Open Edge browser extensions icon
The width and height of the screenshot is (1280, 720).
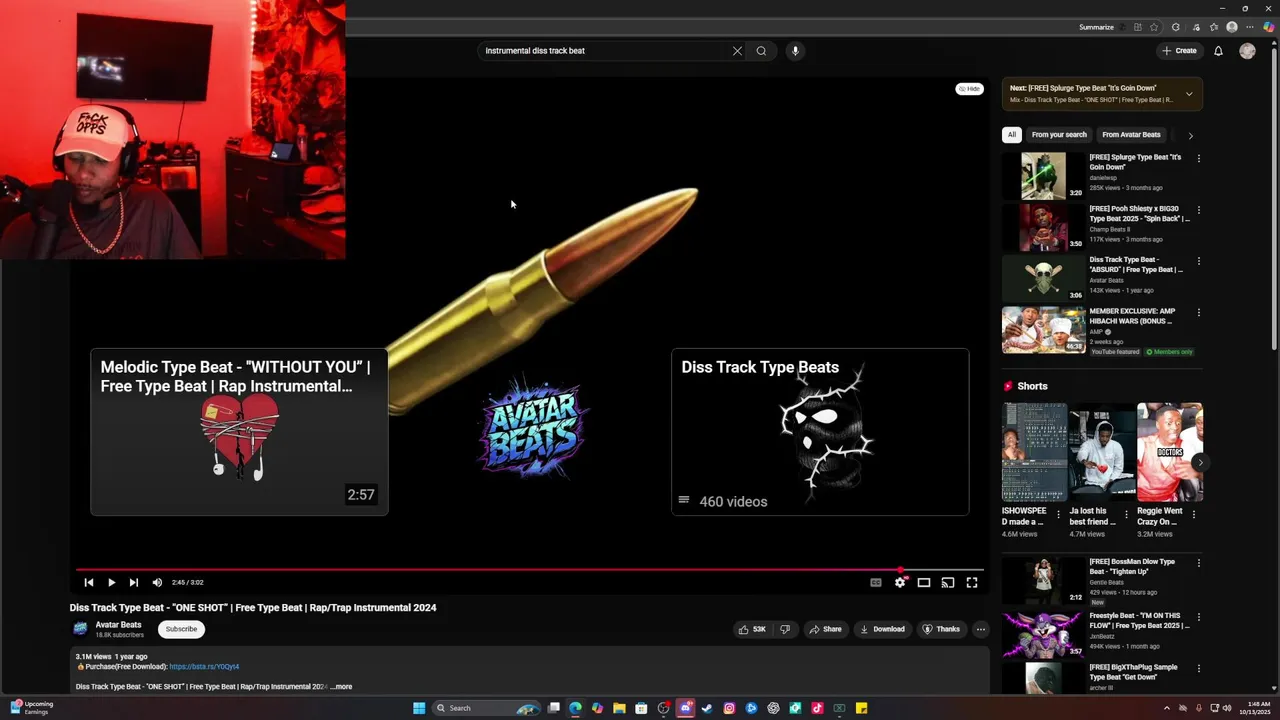1176,27
